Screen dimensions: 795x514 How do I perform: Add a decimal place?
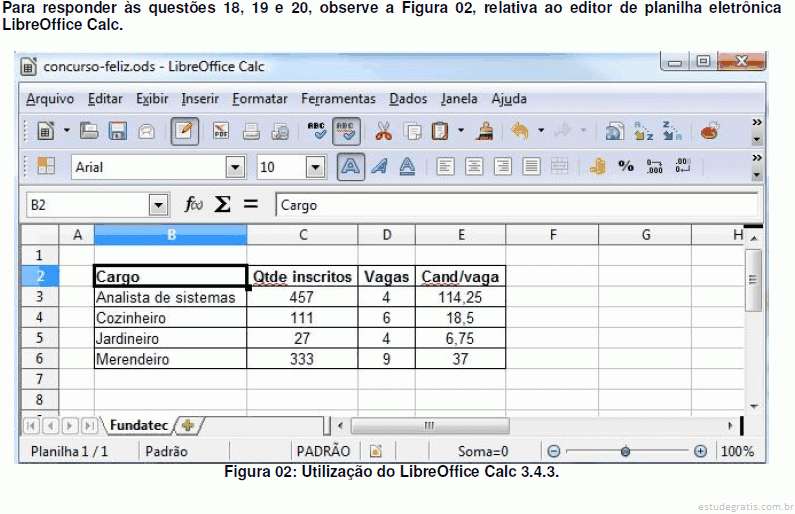(655, 166)
